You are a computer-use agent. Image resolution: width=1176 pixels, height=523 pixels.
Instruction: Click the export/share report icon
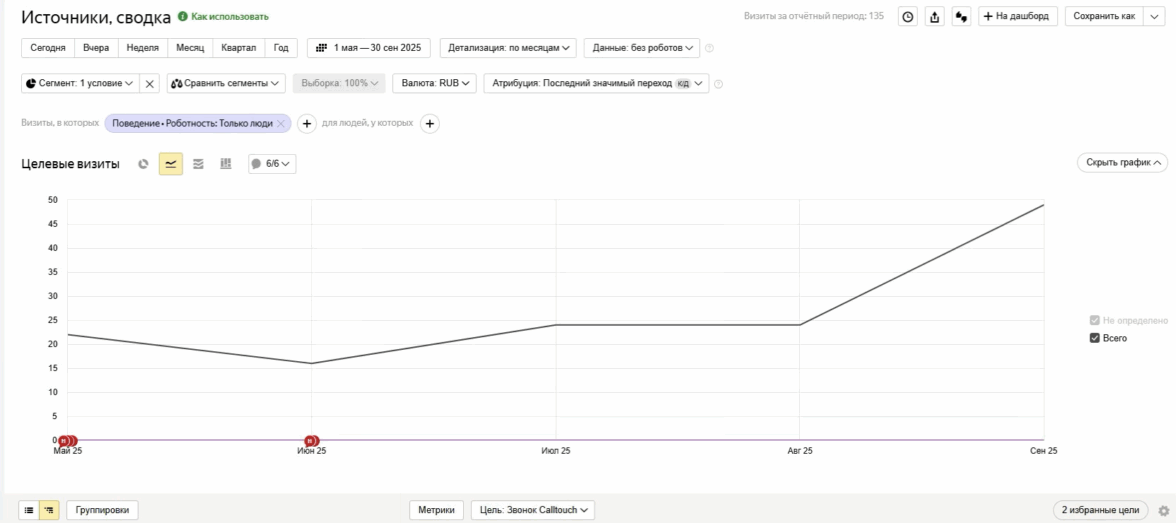(934, 17)
